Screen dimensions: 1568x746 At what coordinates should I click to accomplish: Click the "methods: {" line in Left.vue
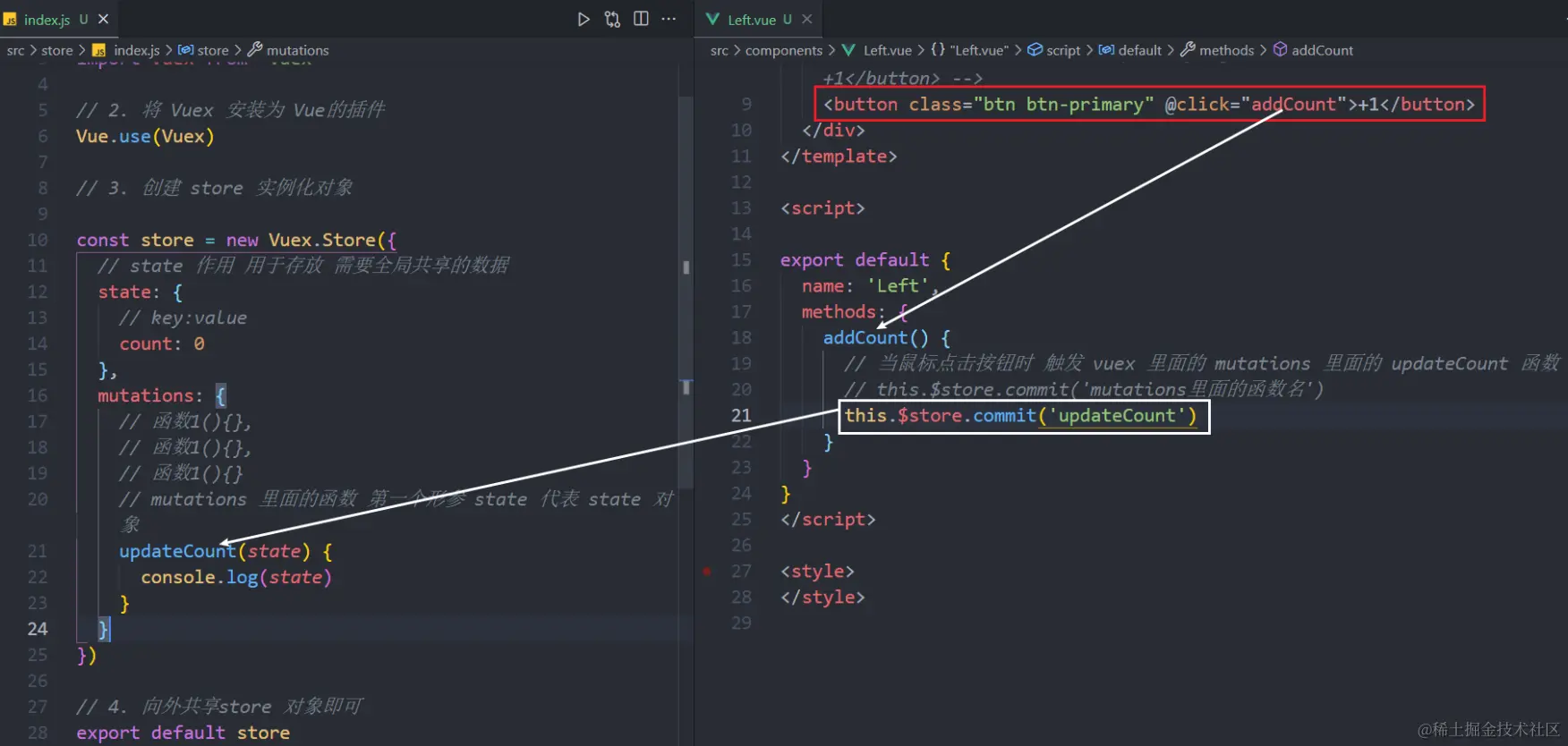856,311
